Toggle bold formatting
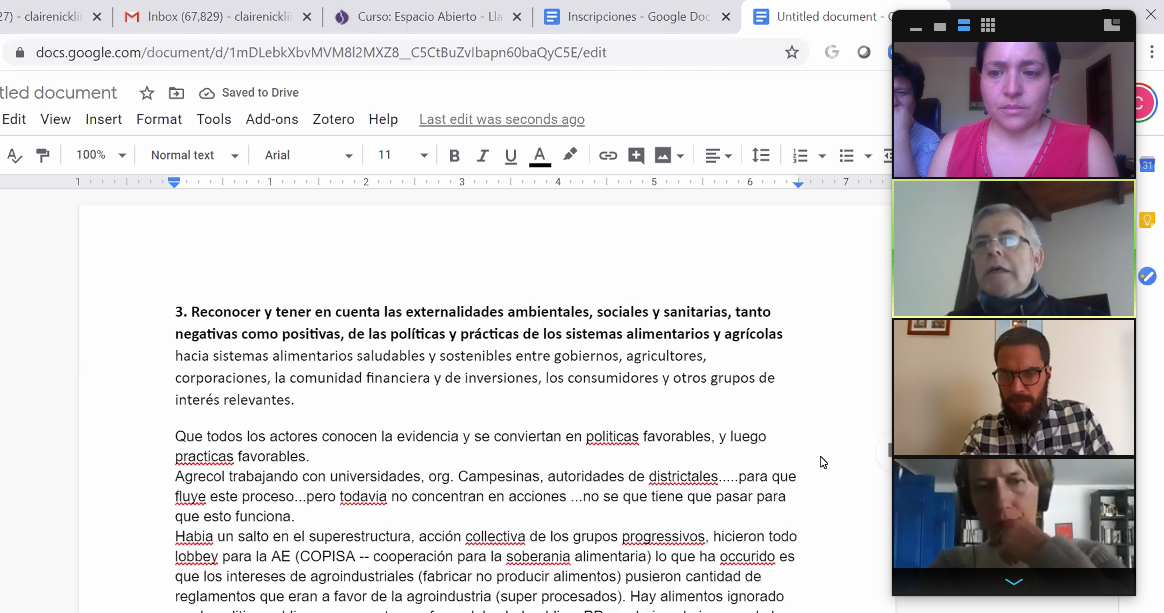This screenshot has width=1164, height=613. [454, 155]
